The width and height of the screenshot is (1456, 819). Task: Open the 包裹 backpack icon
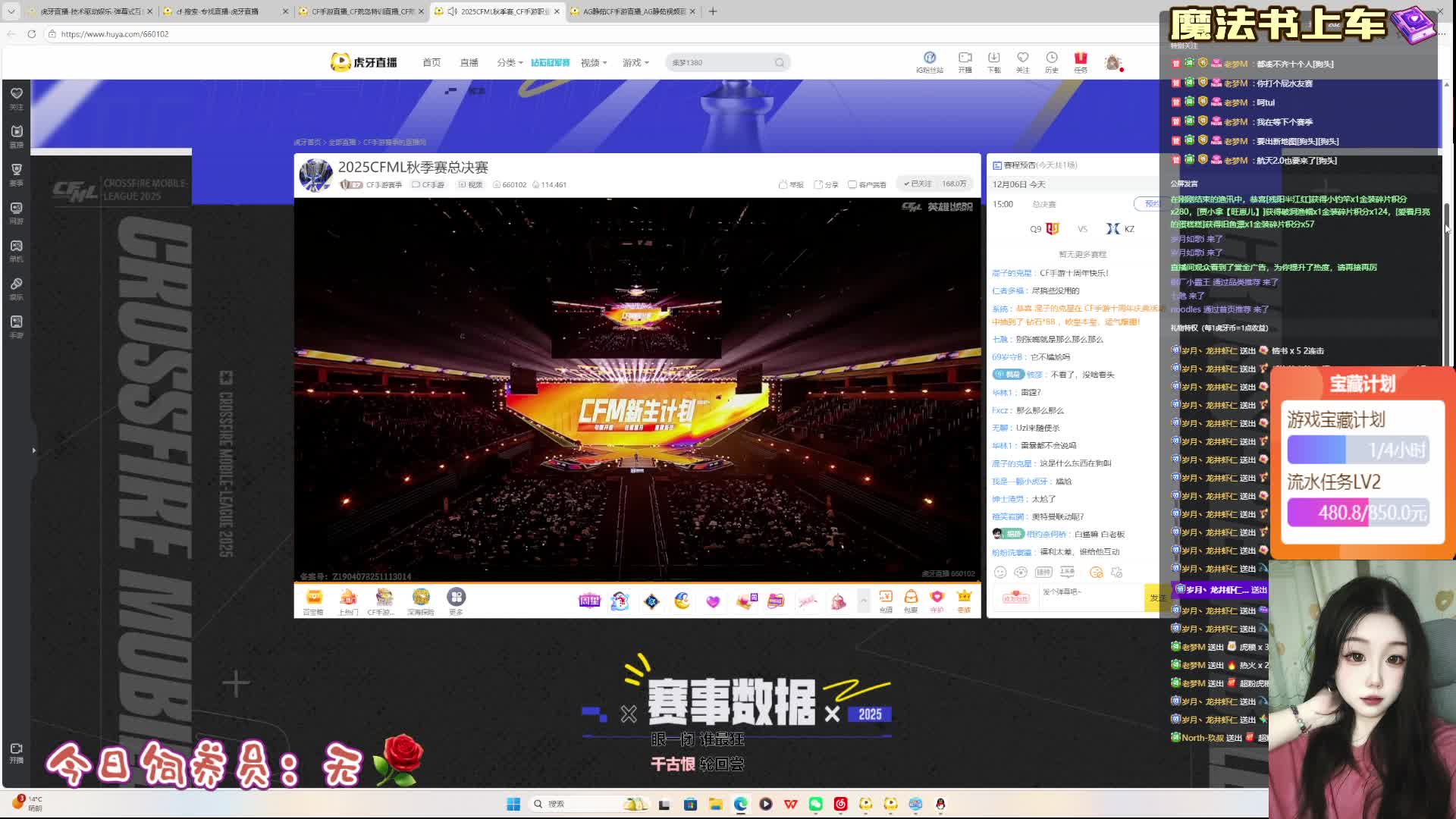911,601
